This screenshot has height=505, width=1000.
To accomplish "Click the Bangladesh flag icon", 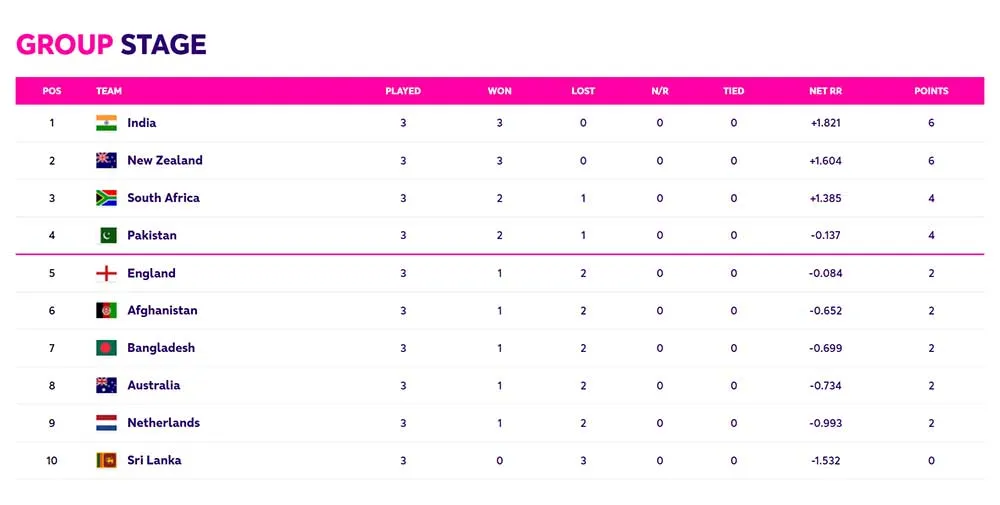I will pyautogui.click(x=107, y=348).
